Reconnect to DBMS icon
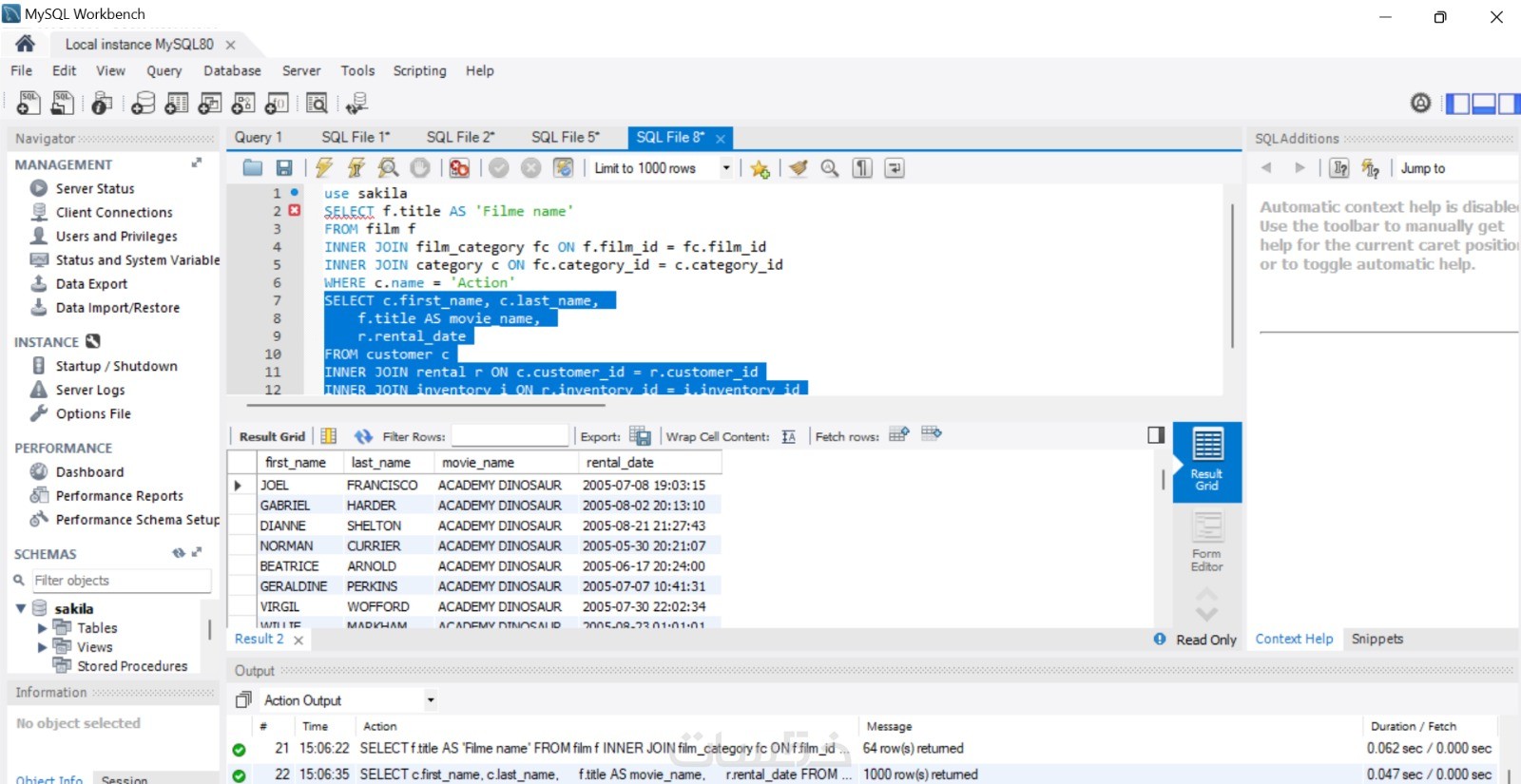Screen dimensions: 1521x784 click(x=357, y=103)
